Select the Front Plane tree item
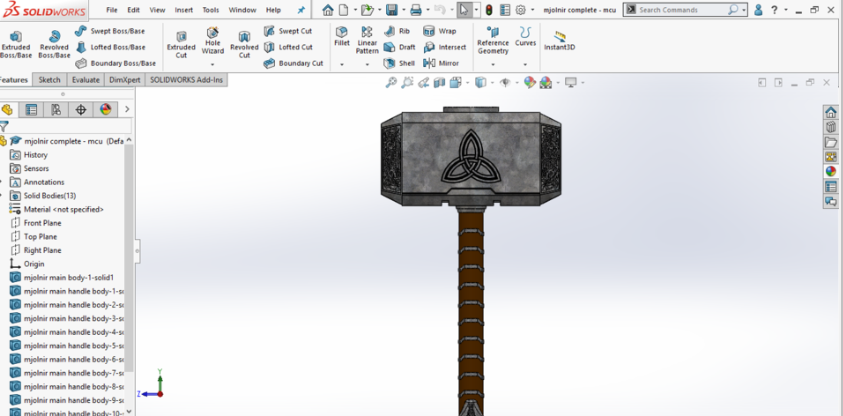The width and height of the screenshot is (843, 416). [42, 223]
